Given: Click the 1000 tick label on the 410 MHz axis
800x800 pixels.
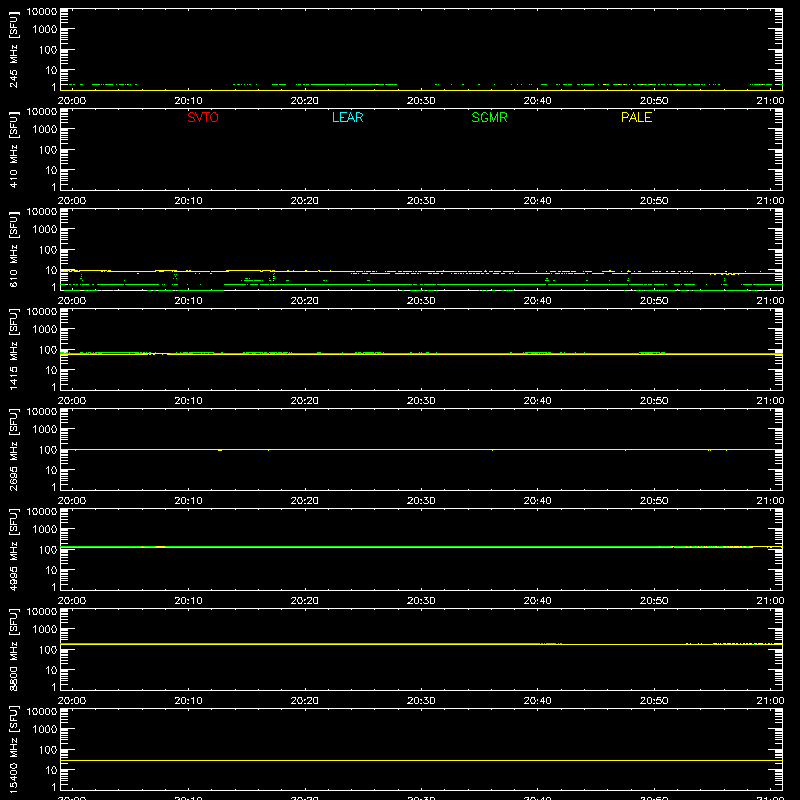Looking at the screenshot, I should tap(45, 129).
